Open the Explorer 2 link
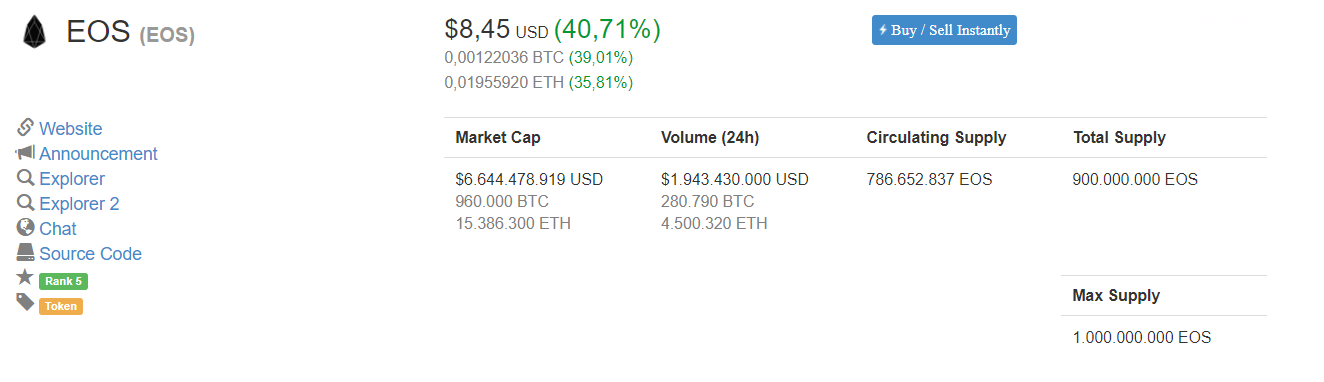This screenshot has width=1324, height=382. click(79, 204)
